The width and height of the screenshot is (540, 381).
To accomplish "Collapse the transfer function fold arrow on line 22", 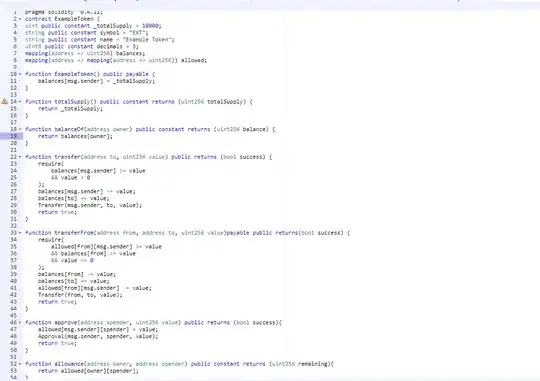I will click(x=20, y=157).
